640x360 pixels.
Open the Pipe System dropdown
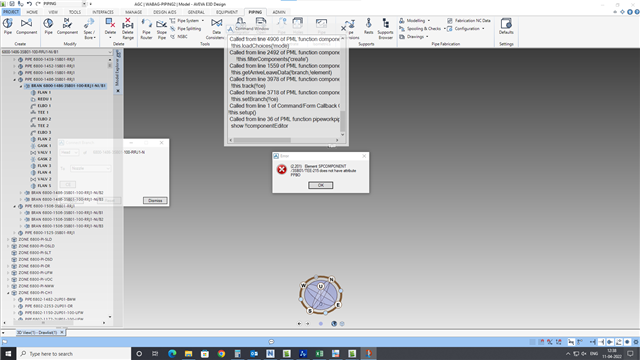point(187,20)
